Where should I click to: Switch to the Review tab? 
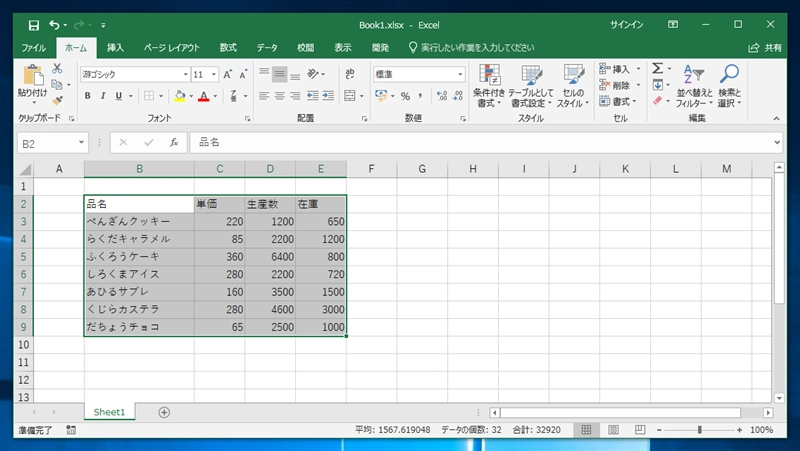coord(306,48)
